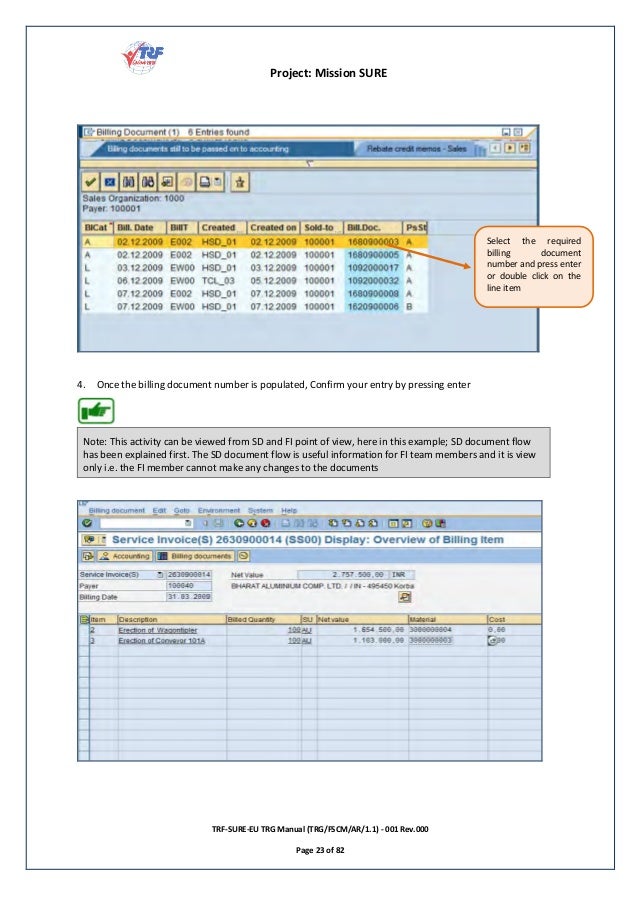
Task: Open the Goto menu
Action: [181, 510]
